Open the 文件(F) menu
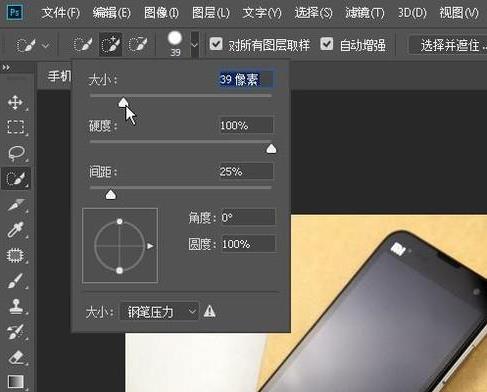This screenshot has width=487, height=392. click(61, 13)
